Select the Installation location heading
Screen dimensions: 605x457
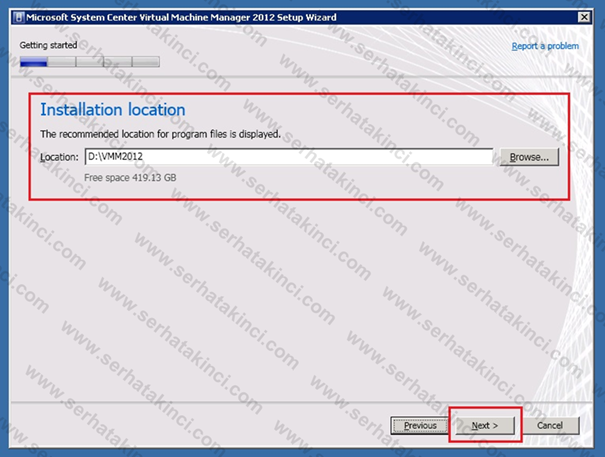click(x=113, y=110)
